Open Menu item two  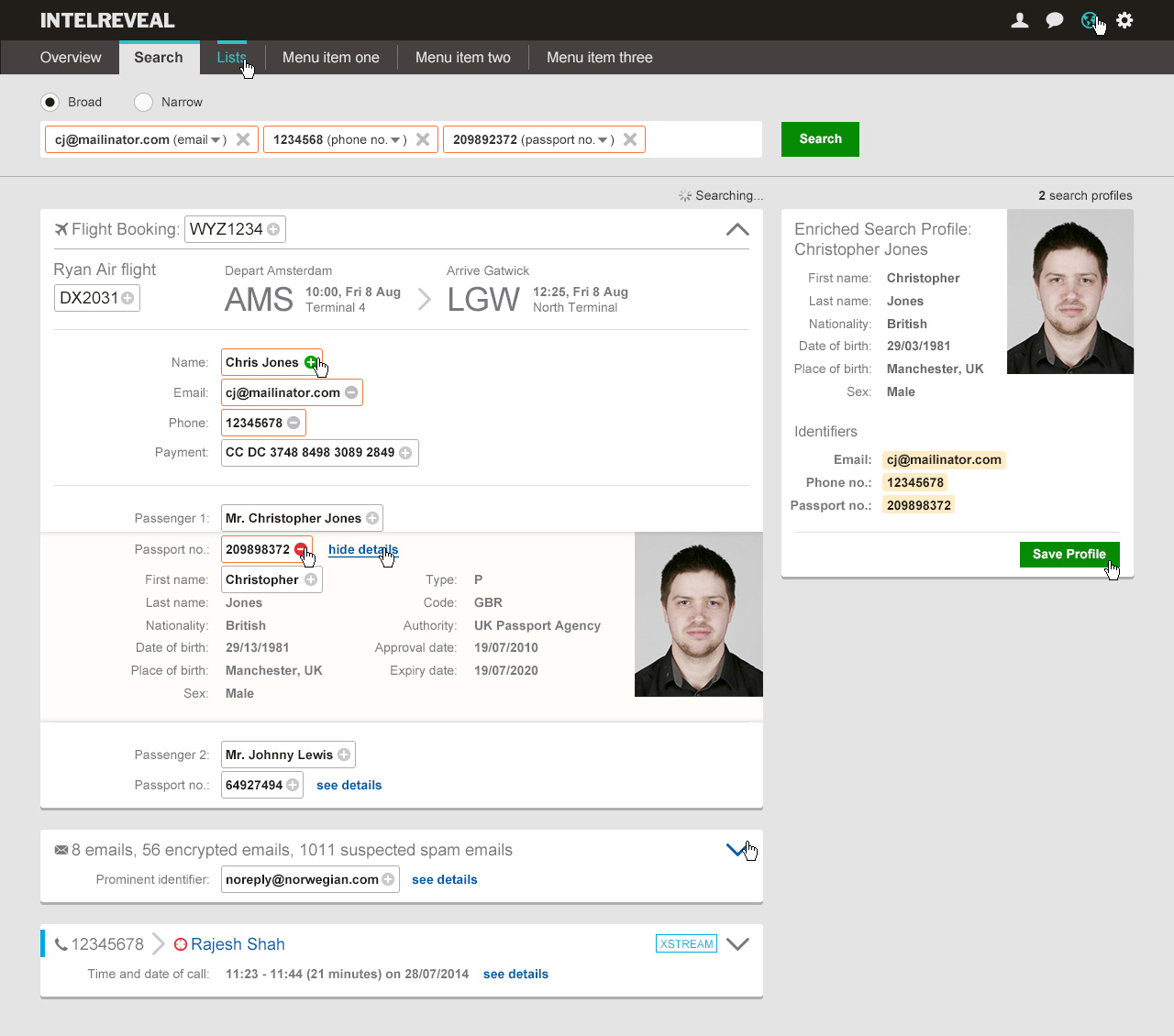click(463, 58)
